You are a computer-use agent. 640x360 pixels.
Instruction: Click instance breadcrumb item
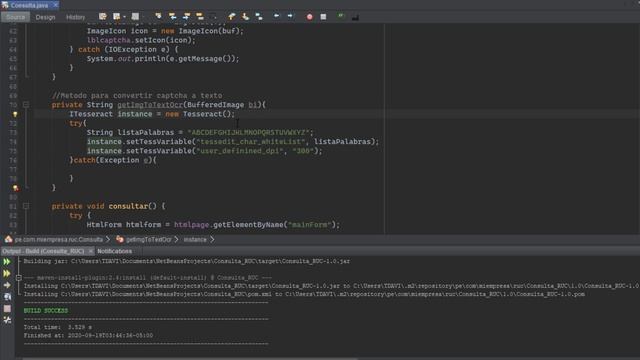click(195, 240)
